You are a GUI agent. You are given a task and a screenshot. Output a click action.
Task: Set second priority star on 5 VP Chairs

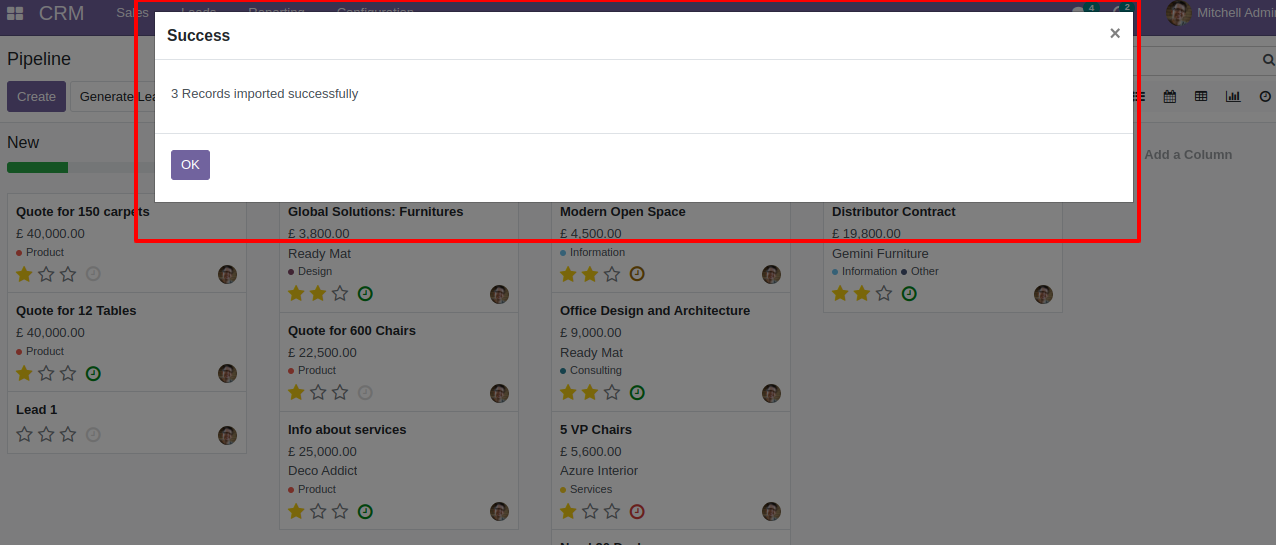(x=590, y=511)
